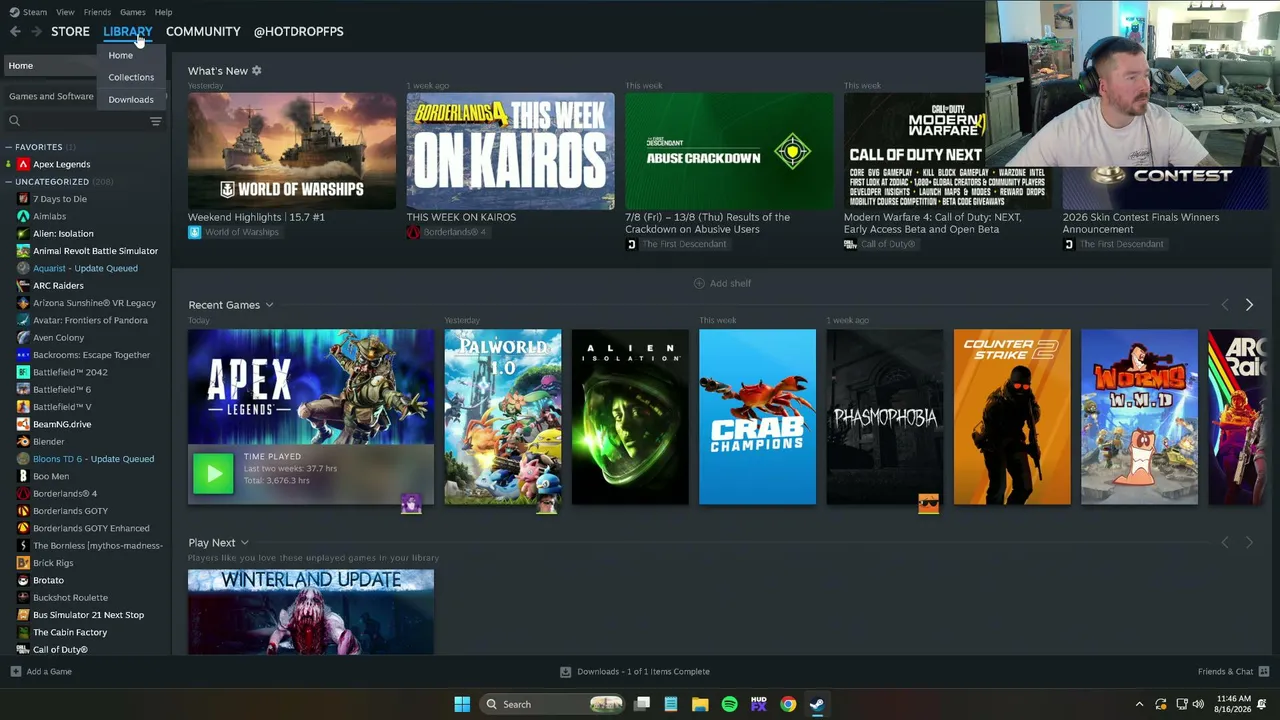Switch to the Store tab

[x=70, y=31]
